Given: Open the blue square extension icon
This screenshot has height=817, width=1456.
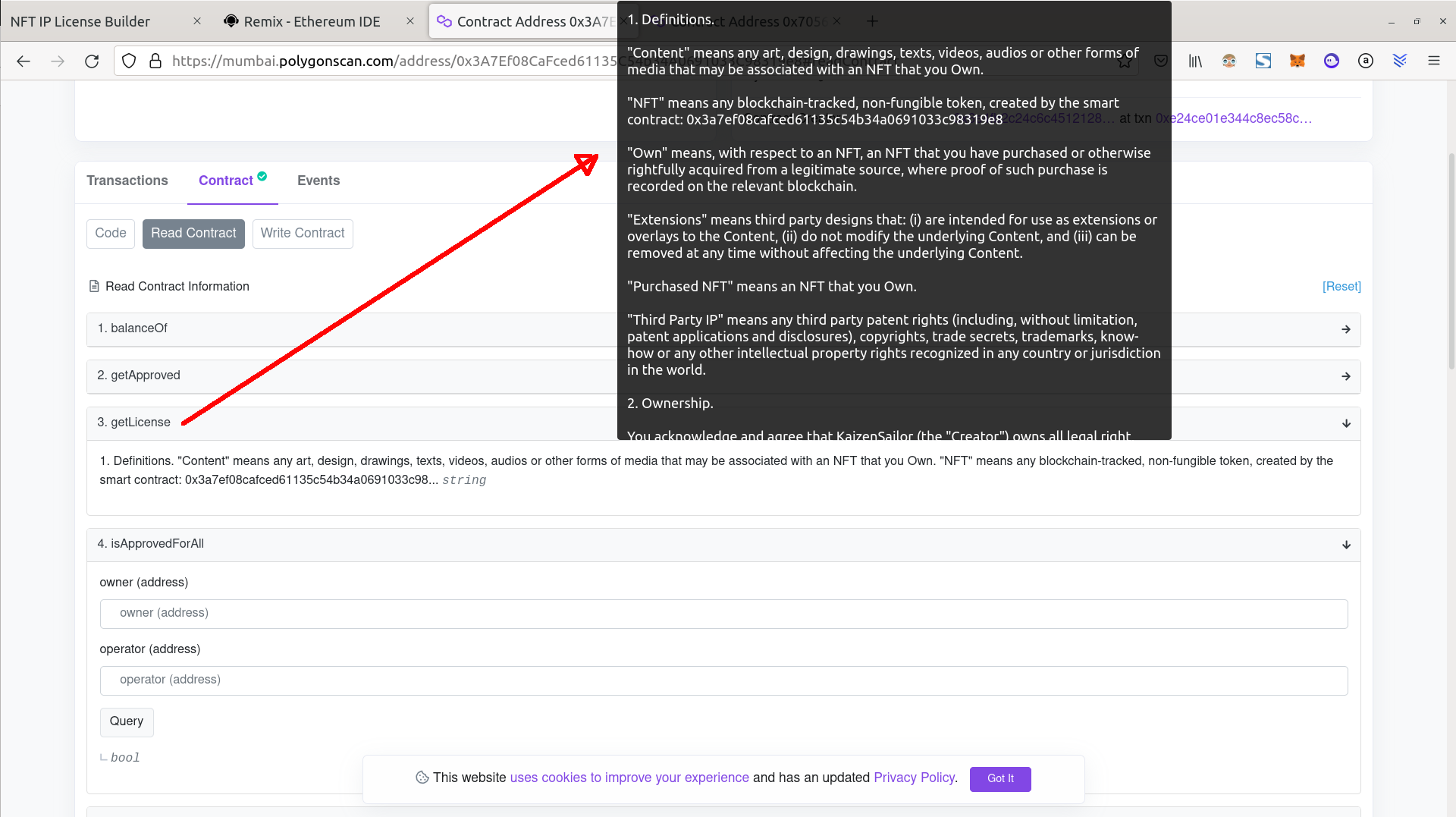Looking at the screenshot, I should click(x=1263, y=61).
